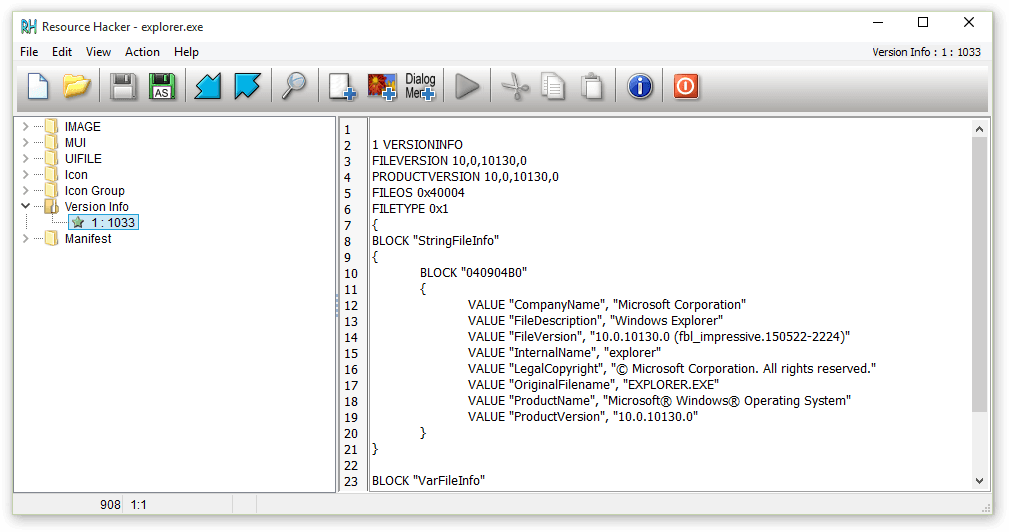Cut with the scissors icon

pos(515,86)
